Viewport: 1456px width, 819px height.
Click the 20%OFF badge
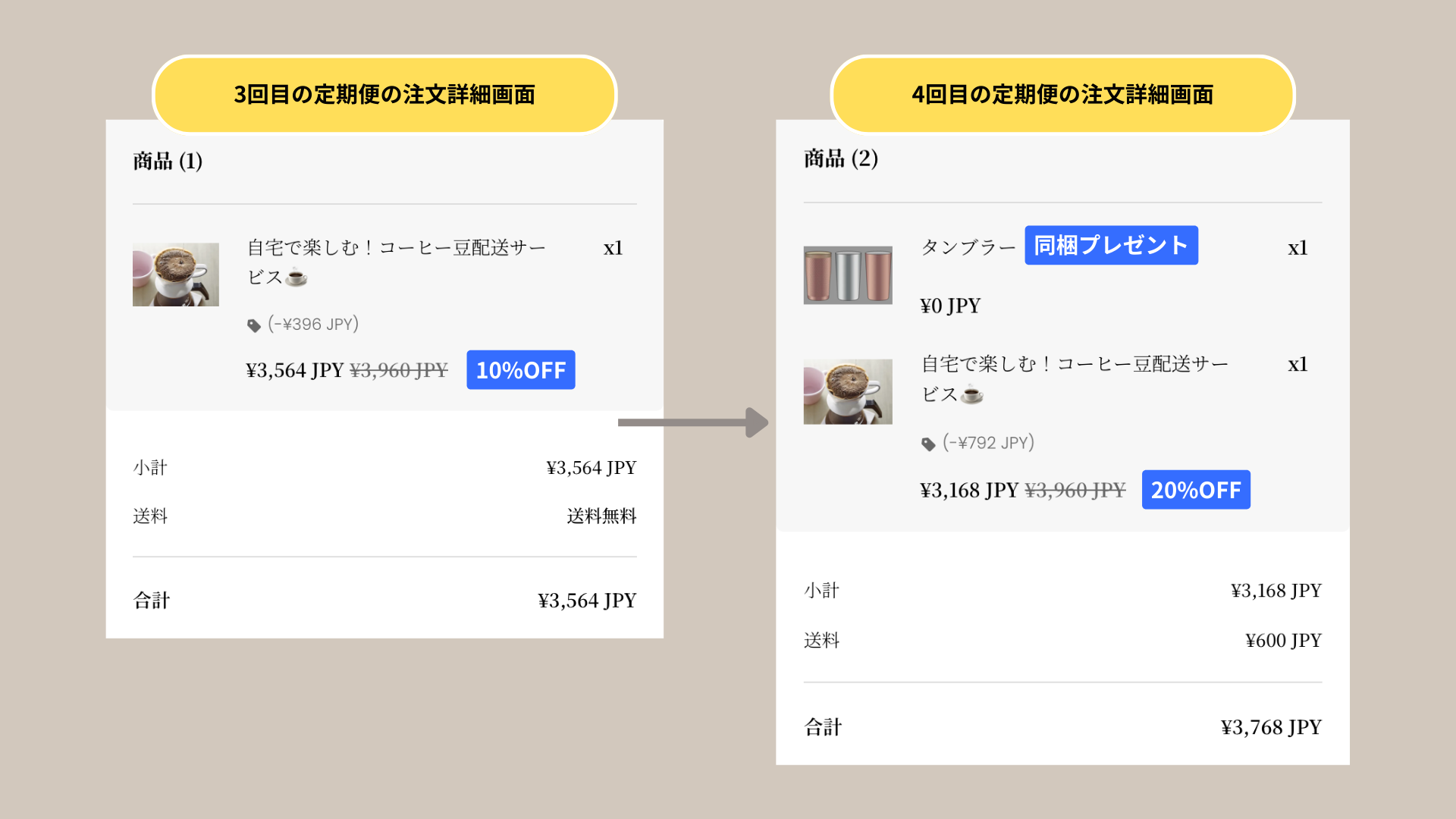[x=1196, y=490]
